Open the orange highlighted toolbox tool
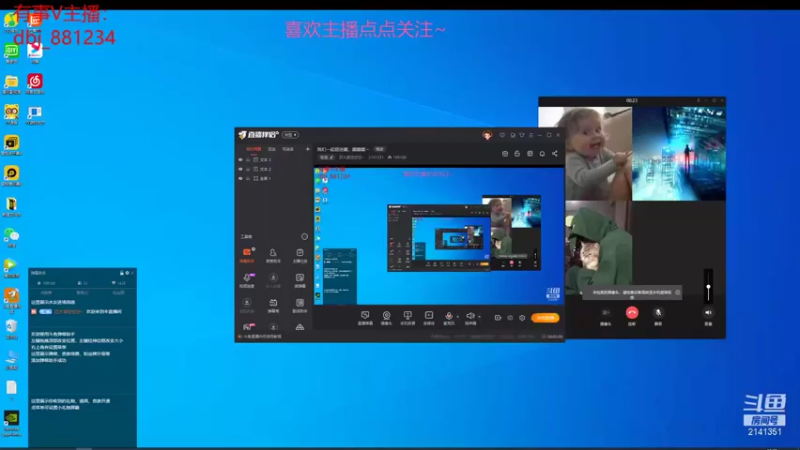The image size is (800, 450). click(247, 255)
